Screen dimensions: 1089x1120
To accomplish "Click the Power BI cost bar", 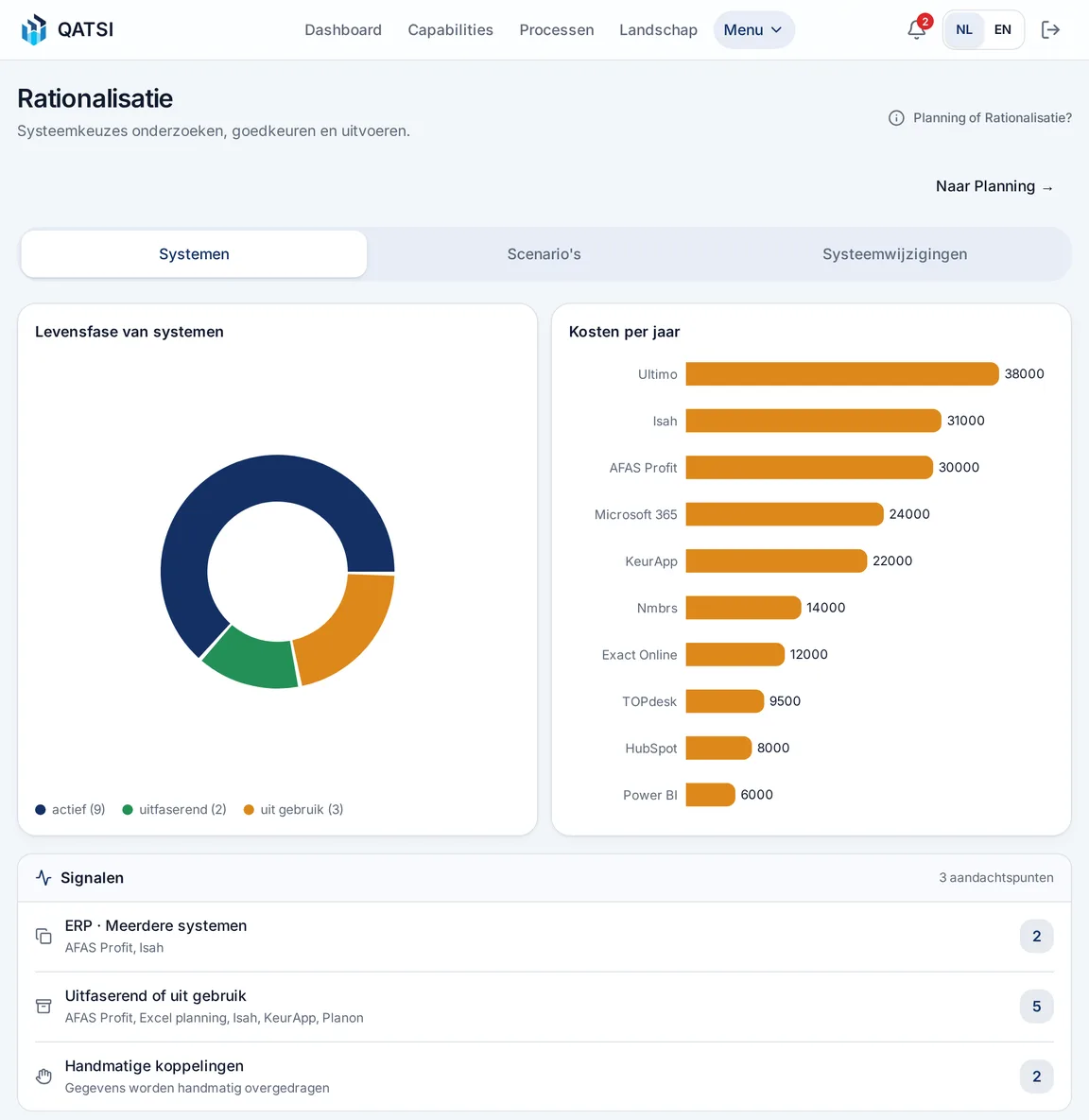I will (710, 795).
